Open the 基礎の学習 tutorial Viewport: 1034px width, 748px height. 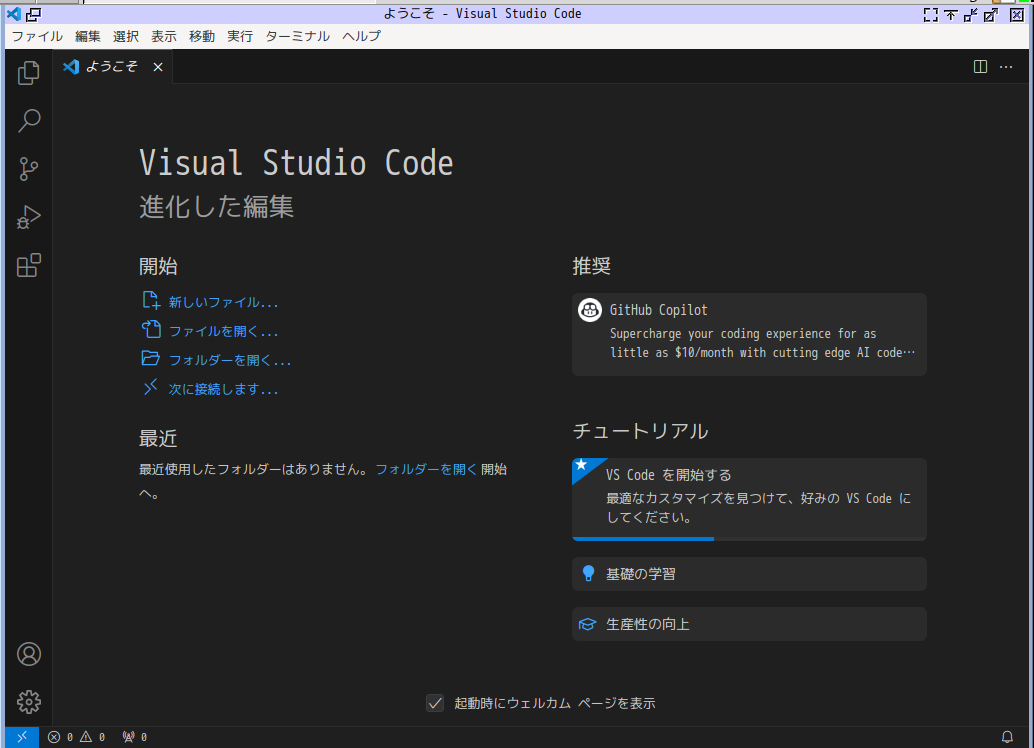coord(749,574)
